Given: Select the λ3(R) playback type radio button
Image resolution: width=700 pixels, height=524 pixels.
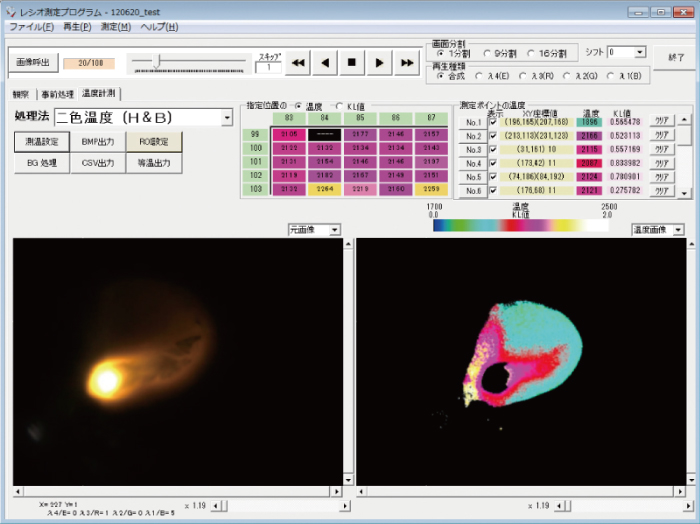Looking at the screenshot, I should tap(523, 76).
